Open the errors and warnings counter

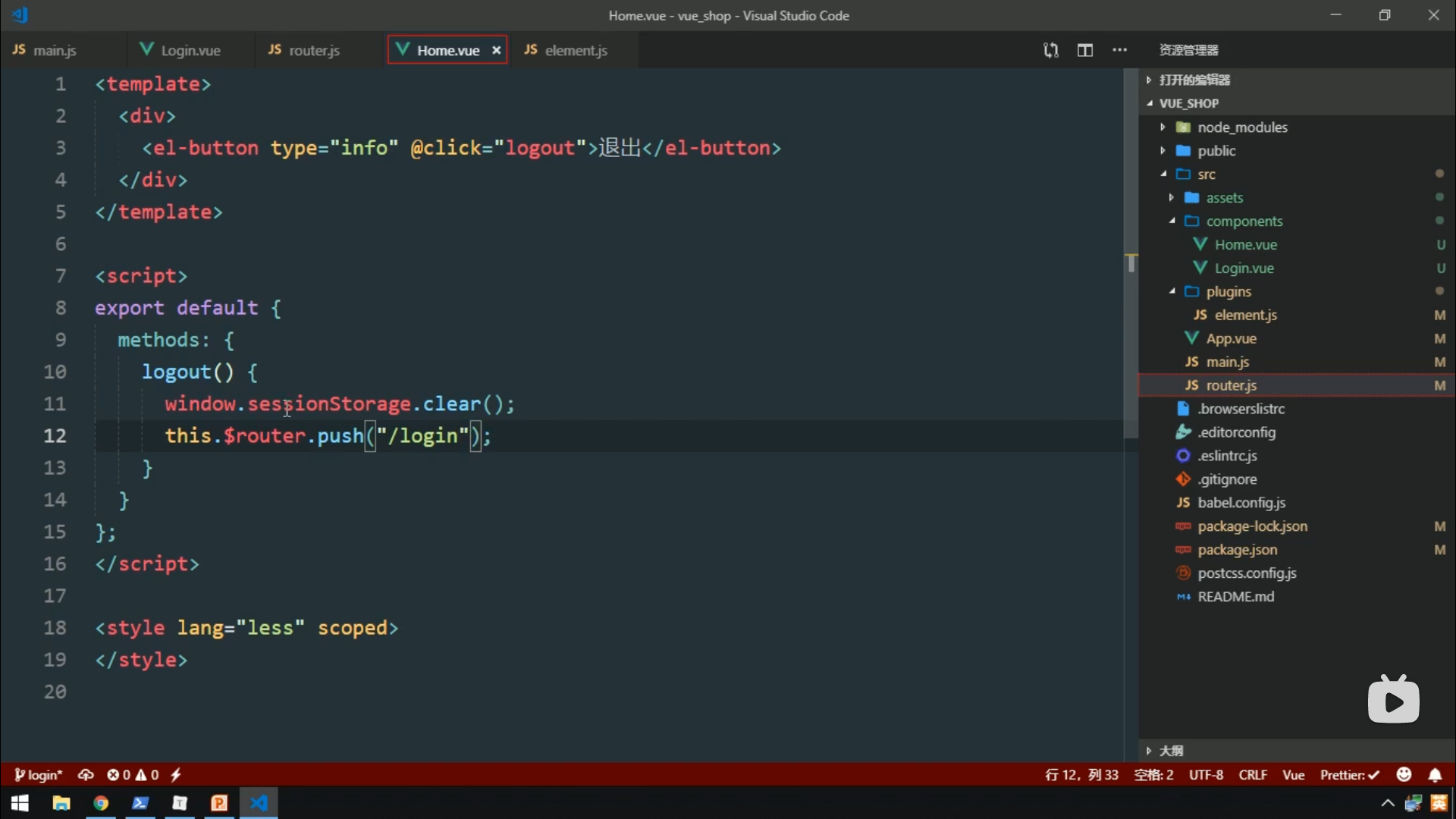pyautogui.click(x=133, y=775)
